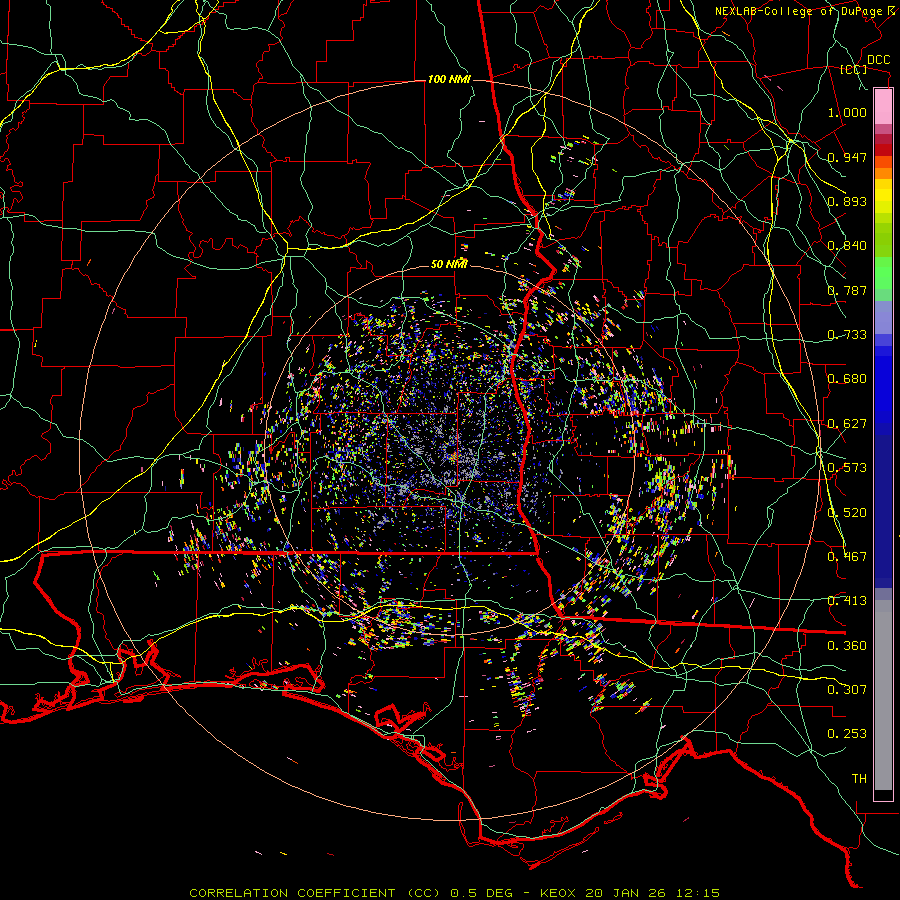Click the 100 NMI range ring label
The width and height of the screenshot is (900, 900).
click(x=449, y=79)
